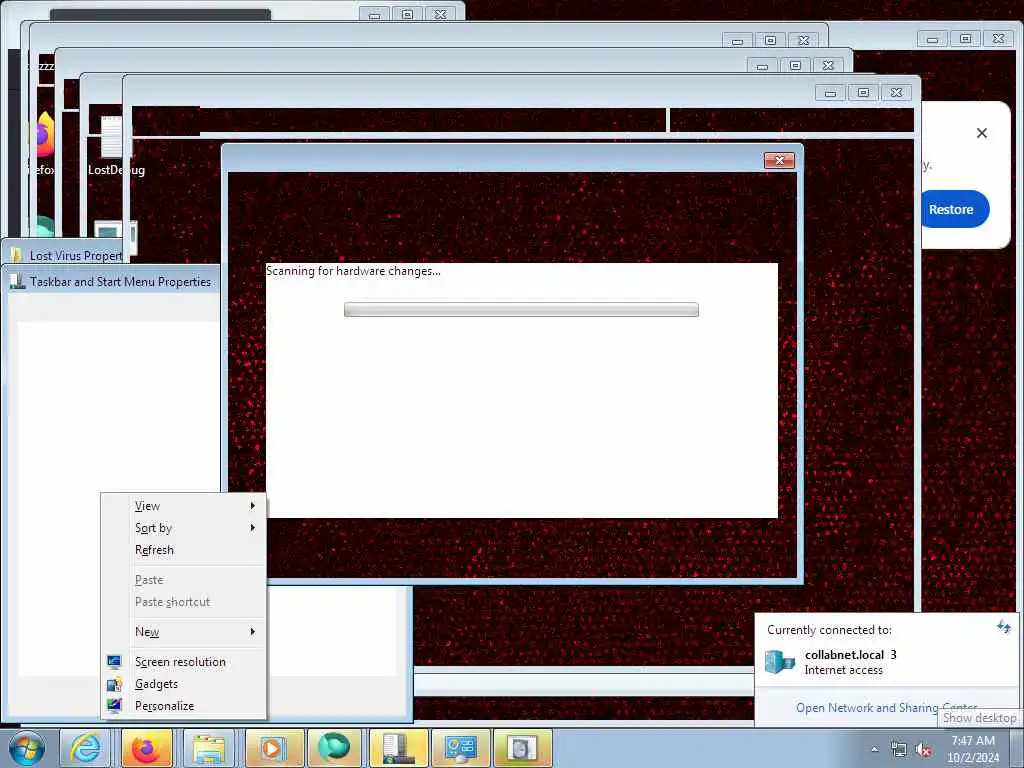
Task: Click the 'Scanning for hardware changes...' text
Action: [x=353, y=270]
